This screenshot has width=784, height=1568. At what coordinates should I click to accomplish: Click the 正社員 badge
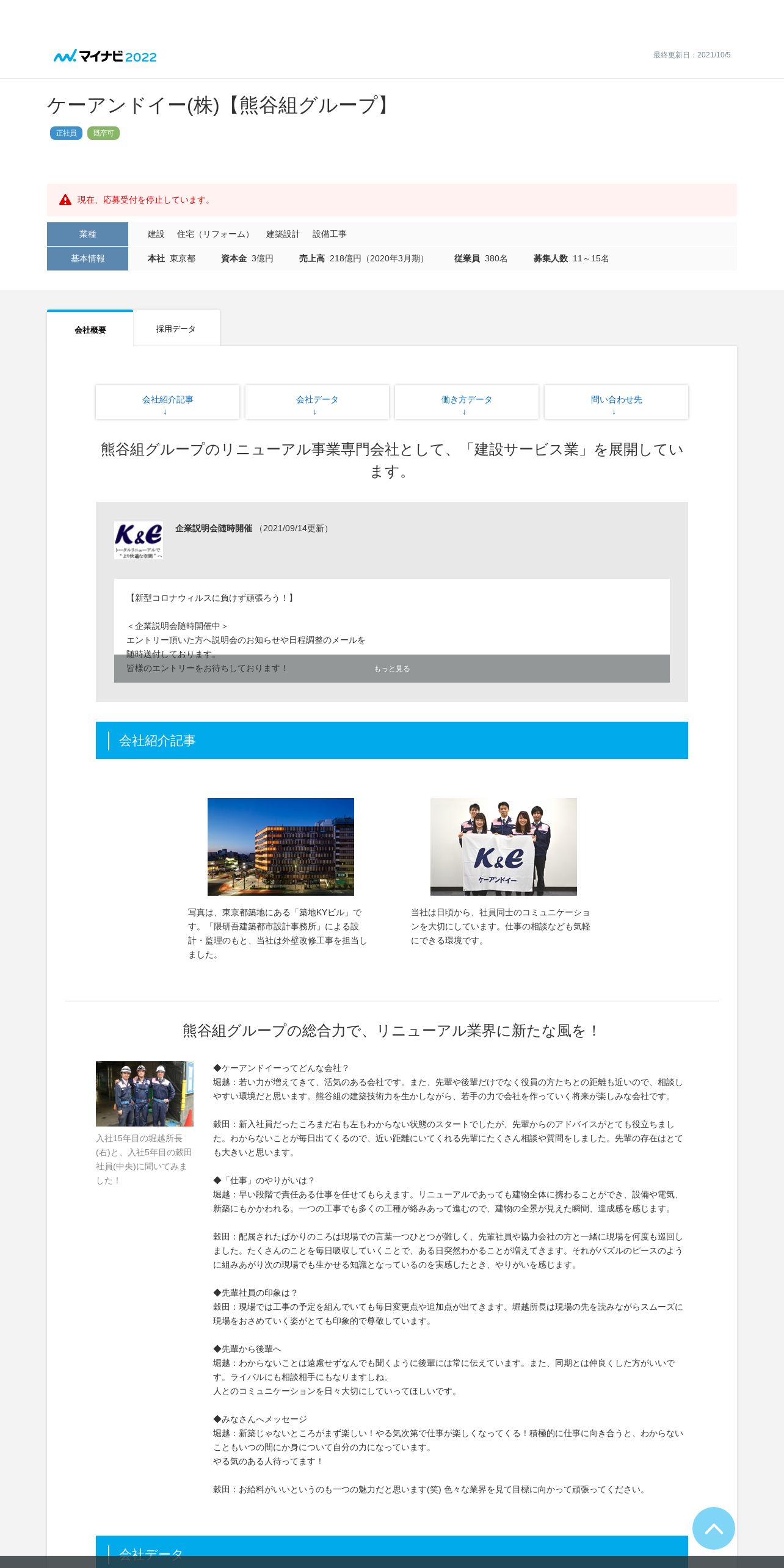pyautogui.click(x=66, y=133)
